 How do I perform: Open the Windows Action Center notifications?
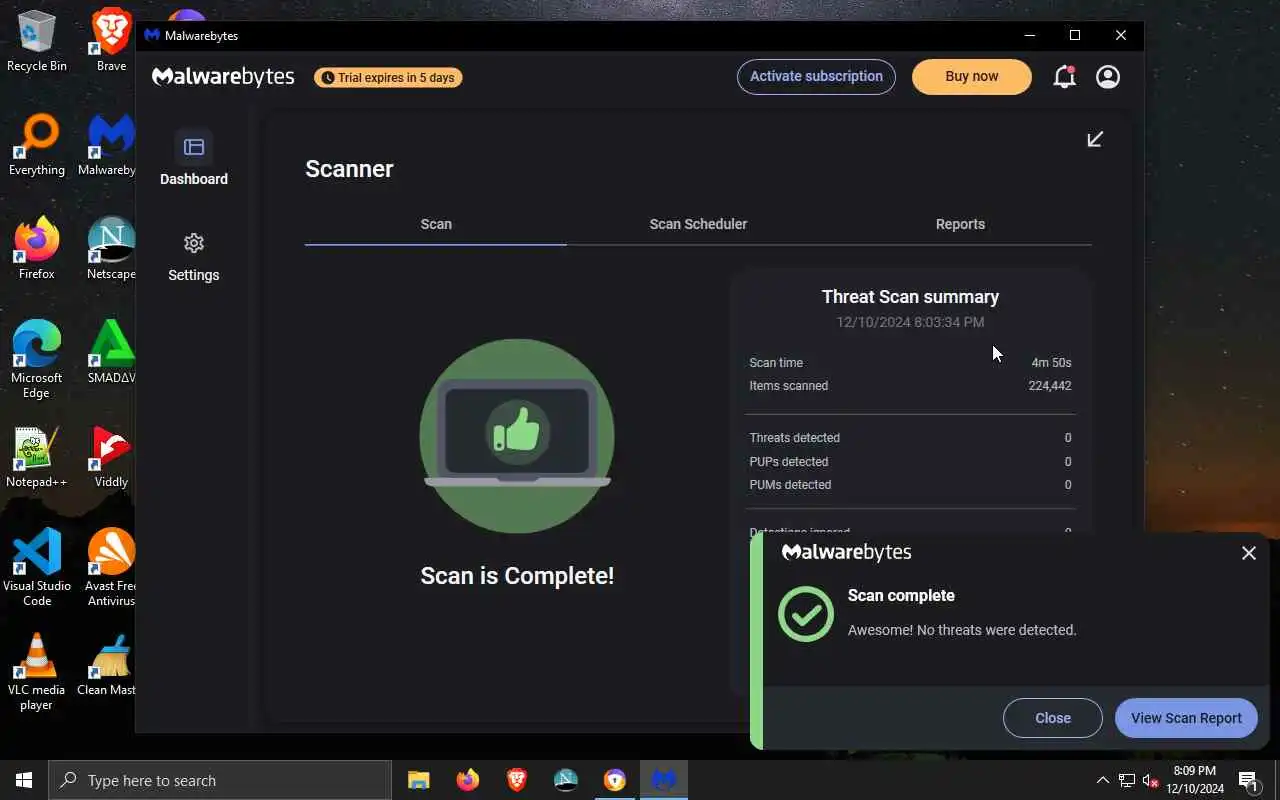[1248, 780]
